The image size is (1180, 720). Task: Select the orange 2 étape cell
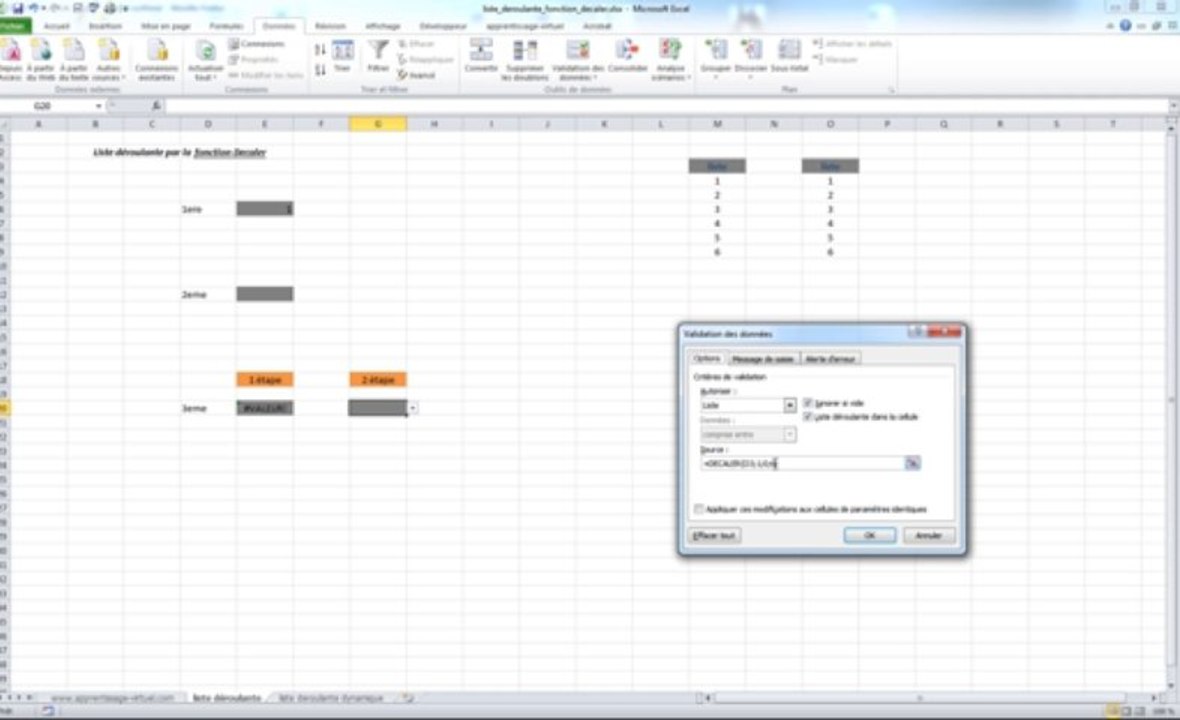click(x=378, y=380)
